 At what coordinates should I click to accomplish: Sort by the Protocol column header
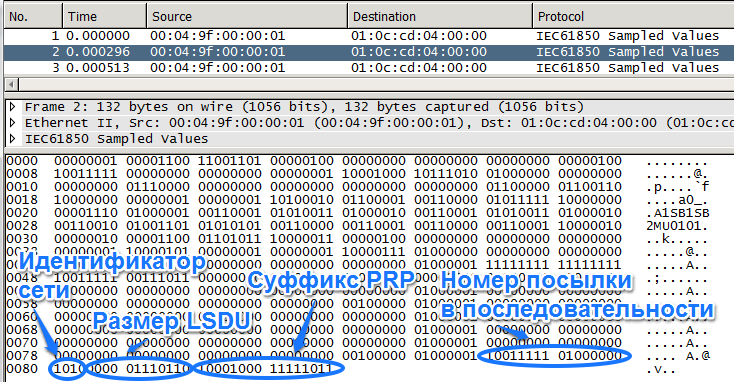coord(633,16)
